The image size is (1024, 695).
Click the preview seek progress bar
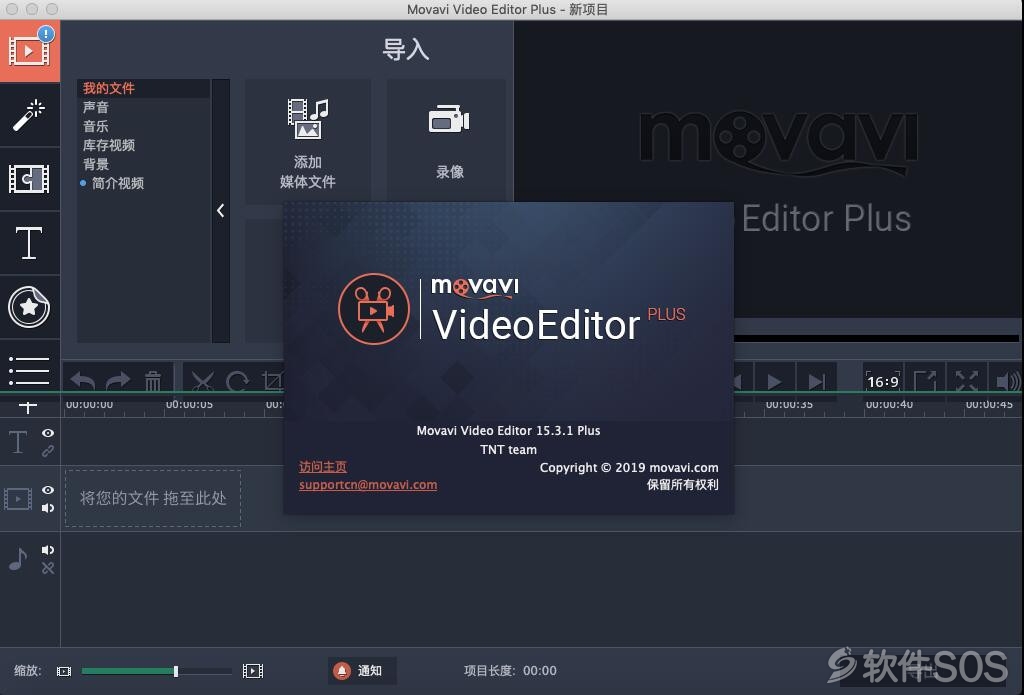(x=877, y=338)
